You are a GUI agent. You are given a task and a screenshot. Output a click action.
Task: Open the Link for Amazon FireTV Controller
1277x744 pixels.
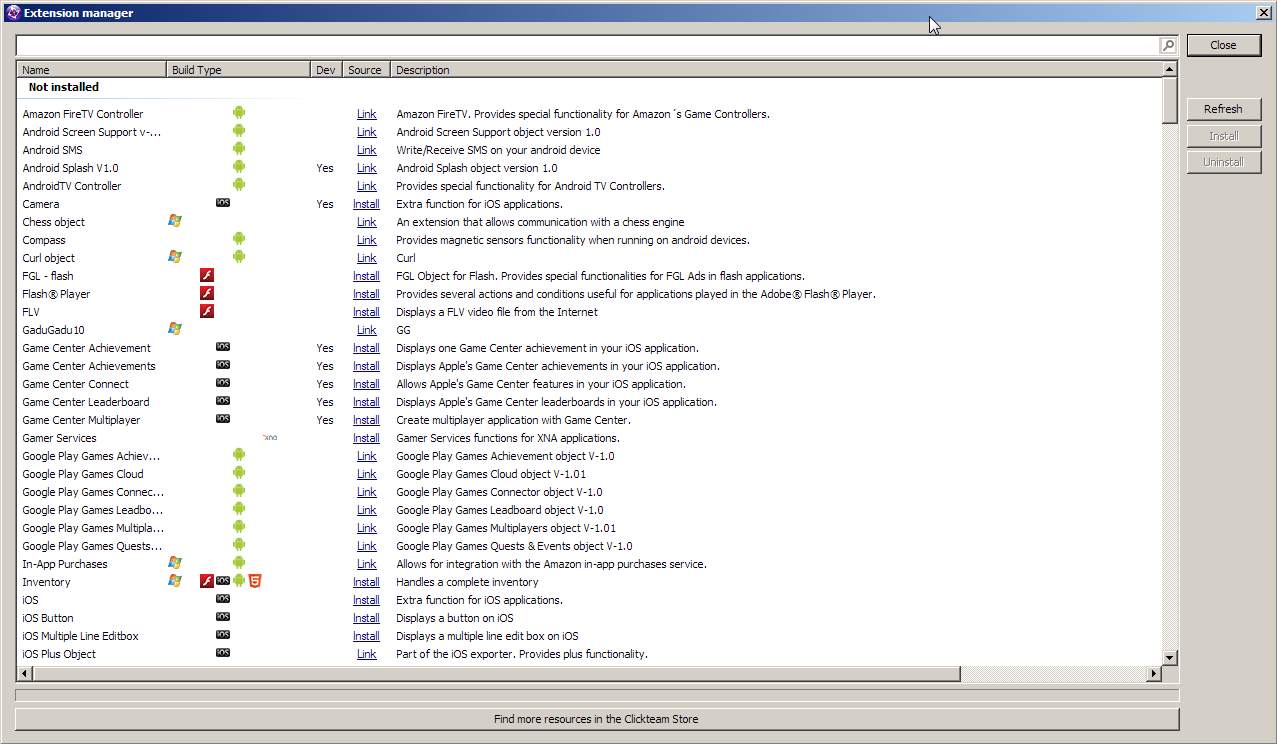point(367,114)
